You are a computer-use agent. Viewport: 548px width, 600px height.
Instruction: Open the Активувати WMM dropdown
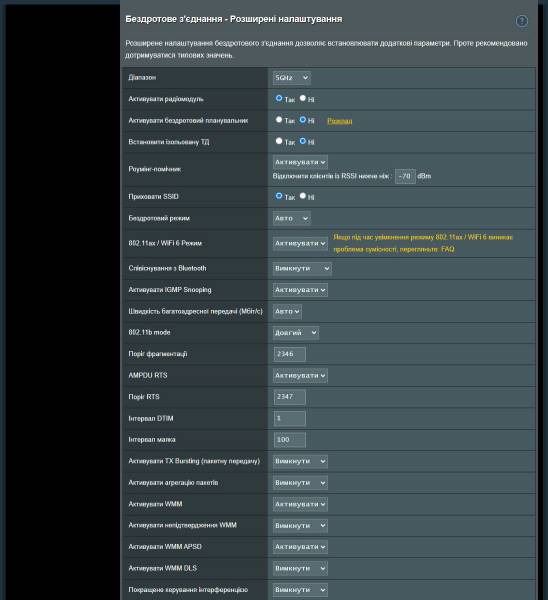[300, 504]
